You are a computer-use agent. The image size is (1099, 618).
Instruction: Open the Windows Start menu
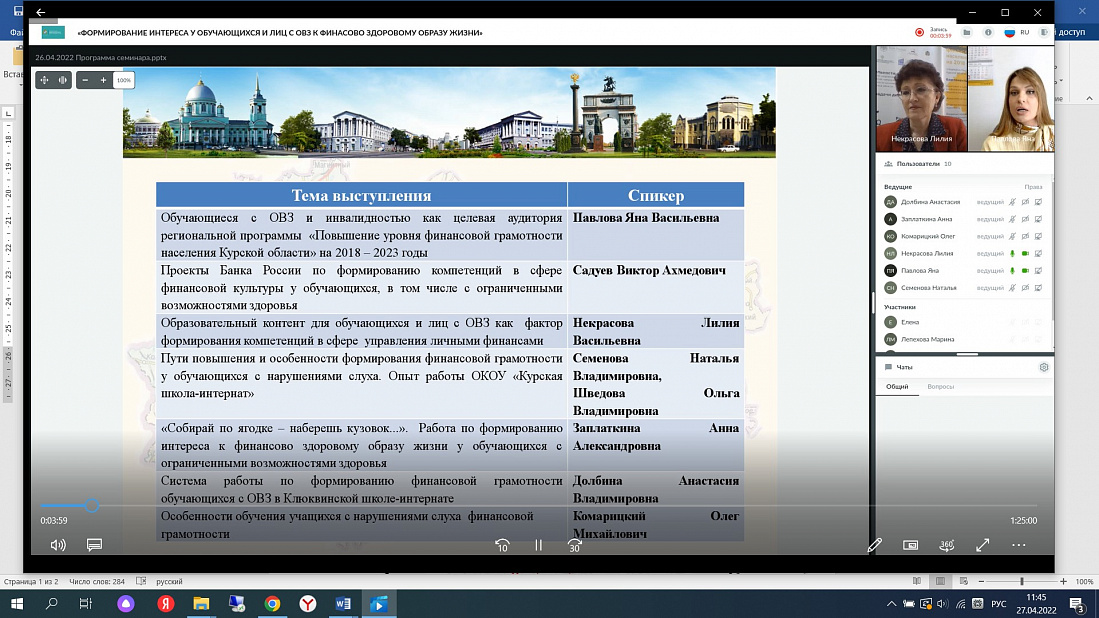17,603
